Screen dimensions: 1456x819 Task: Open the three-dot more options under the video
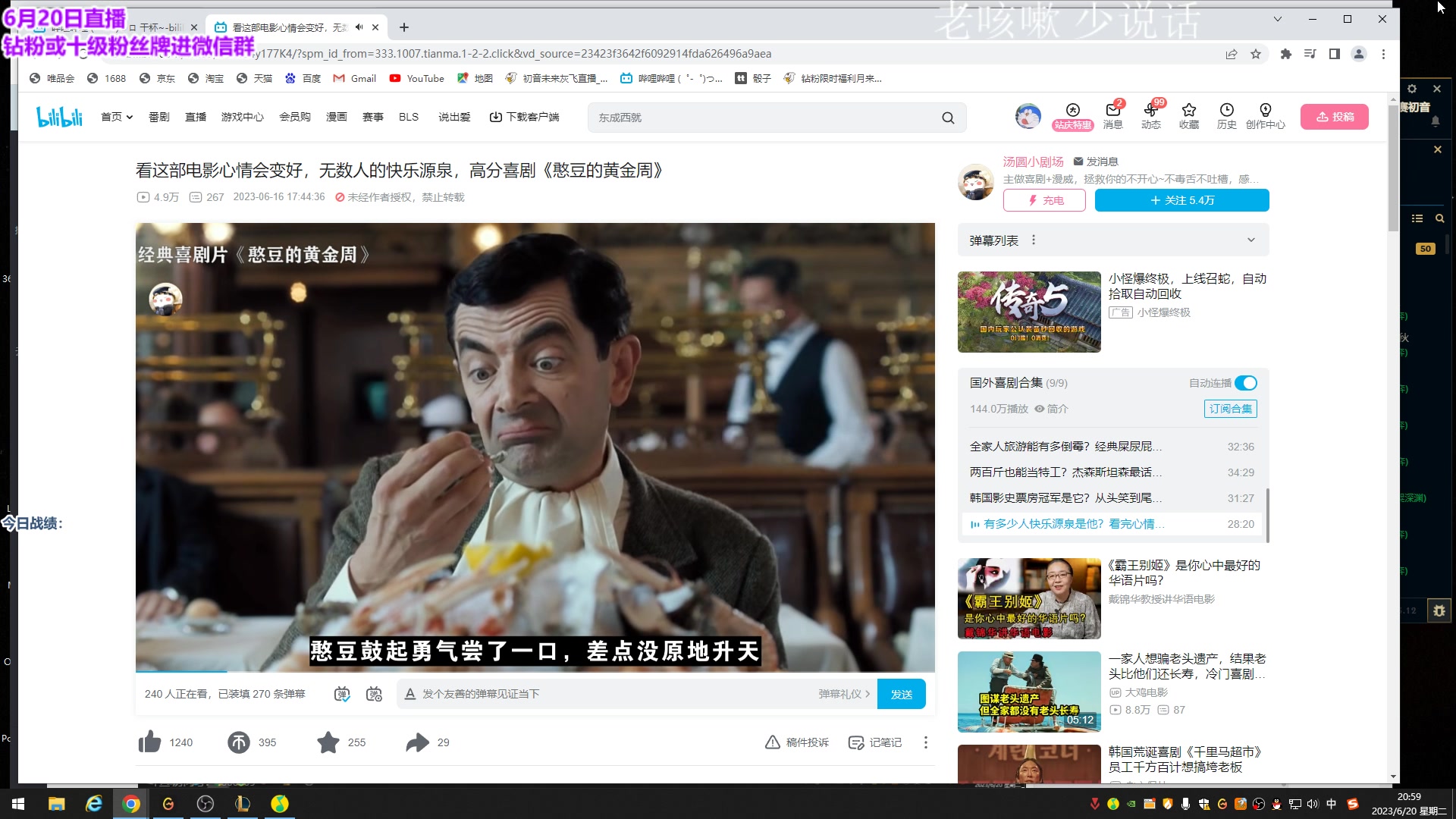click(x=926, y=742)
